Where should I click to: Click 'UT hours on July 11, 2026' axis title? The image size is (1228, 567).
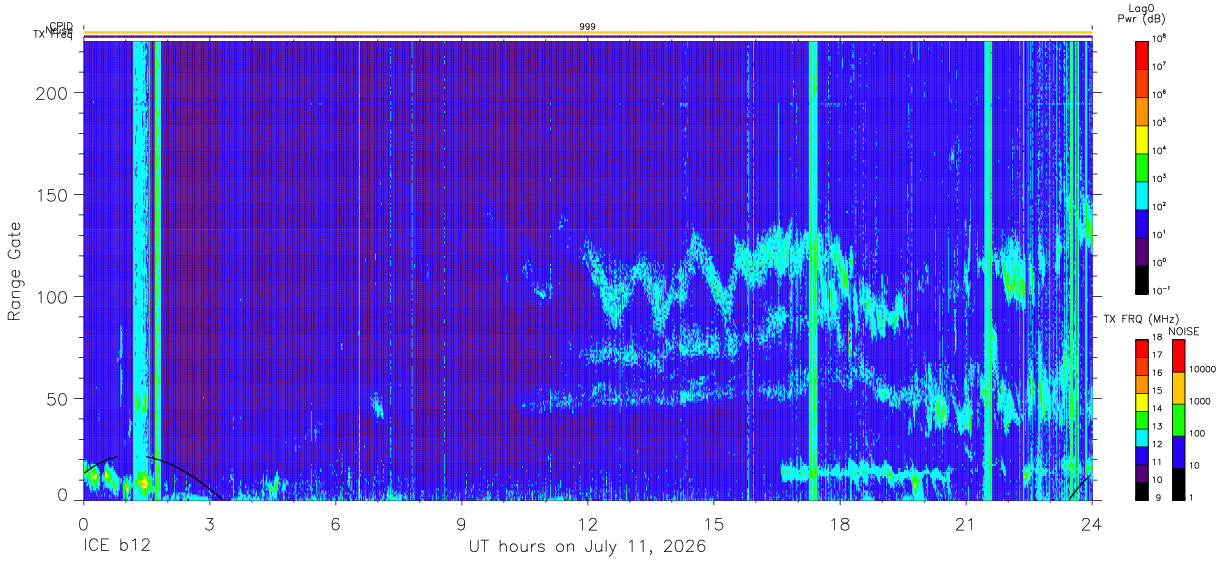click(x=588, y=547)
